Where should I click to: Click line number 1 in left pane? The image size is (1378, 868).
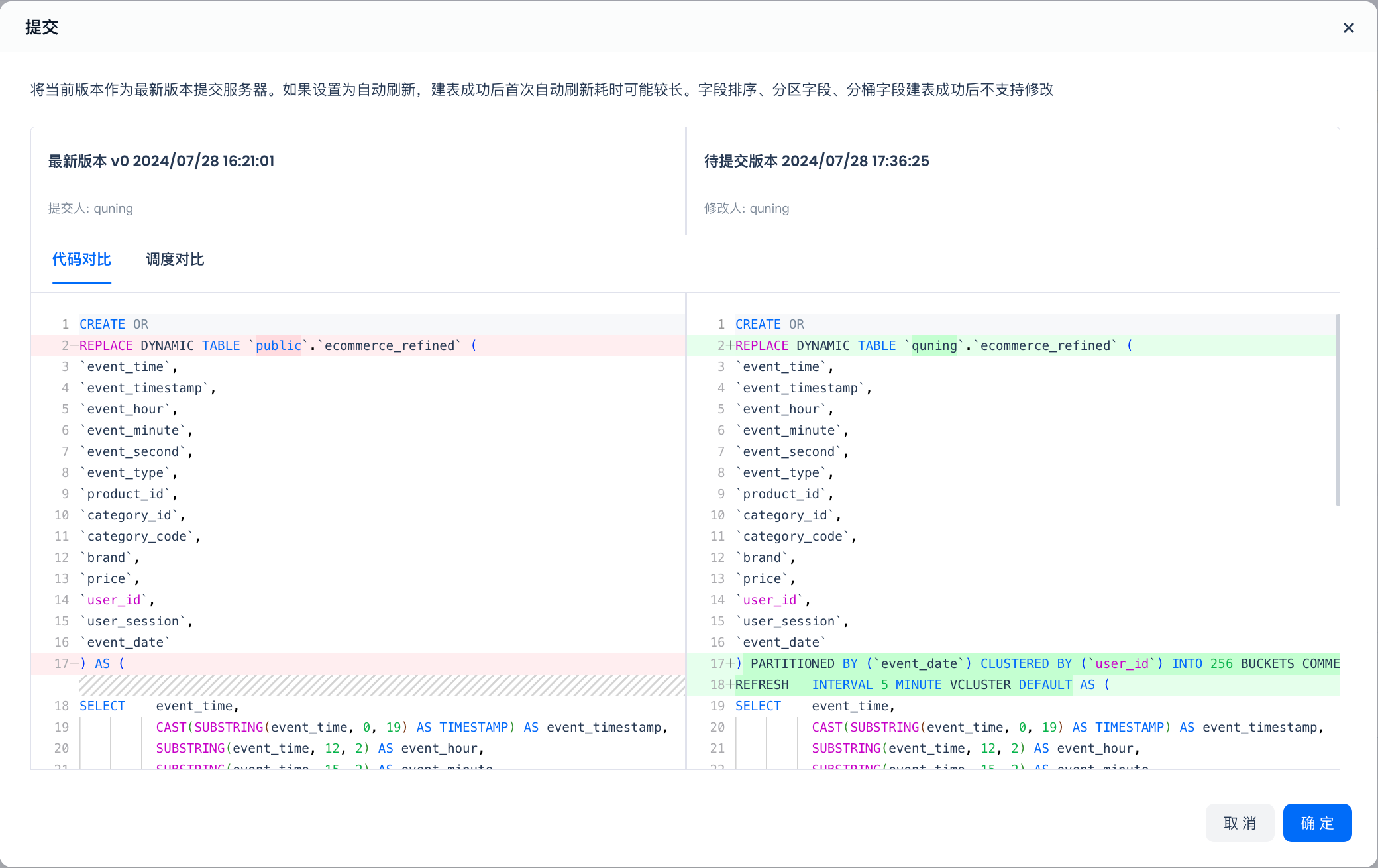pos(65,325)
